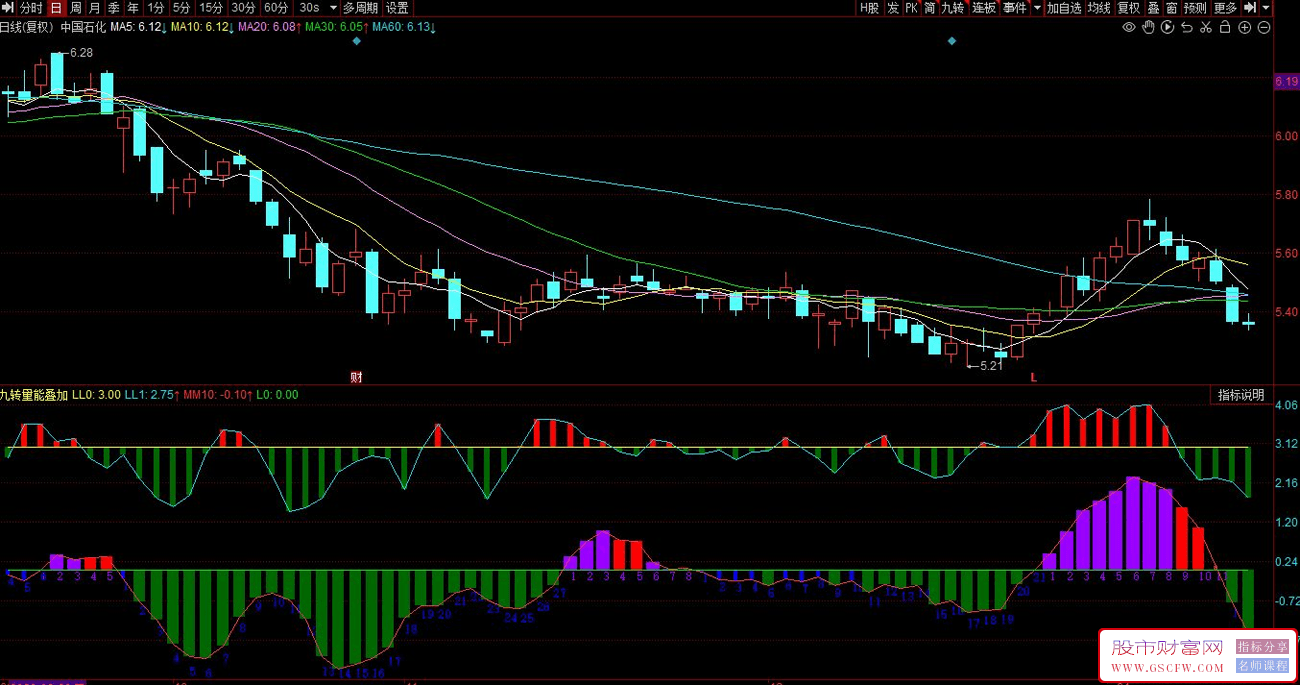Click the 窗 window button

coord(1171,7)
